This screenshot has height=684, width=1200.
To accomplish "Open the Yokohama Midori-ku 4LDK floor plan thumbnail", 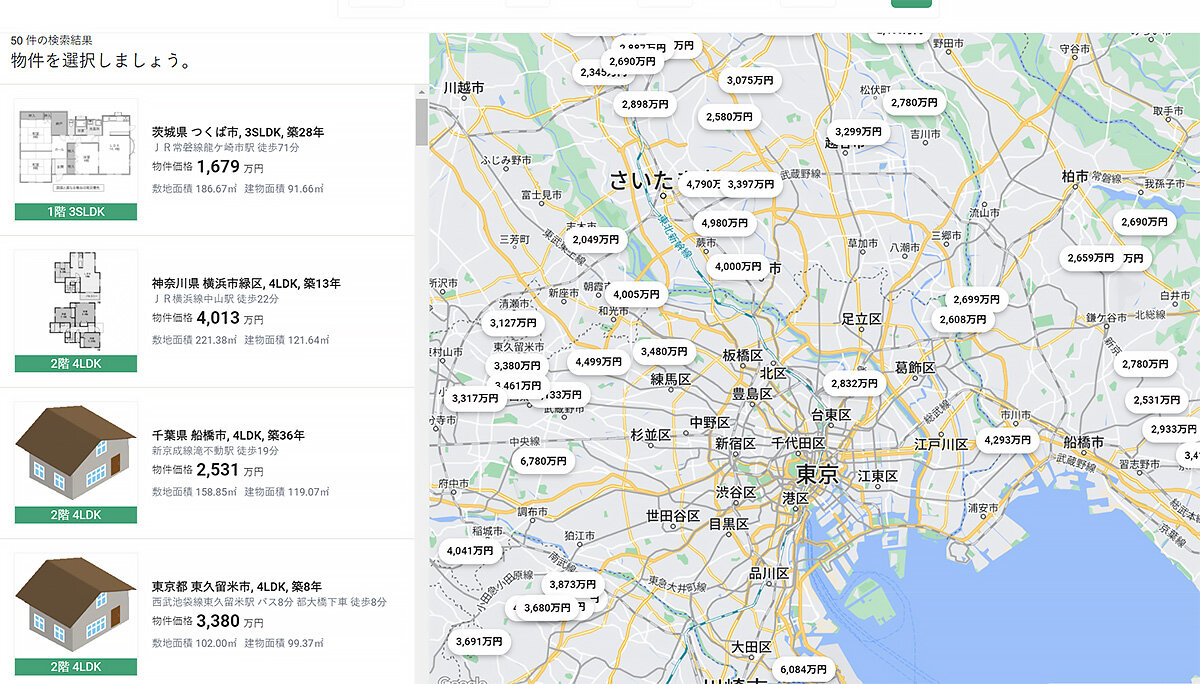I will 76,303.
